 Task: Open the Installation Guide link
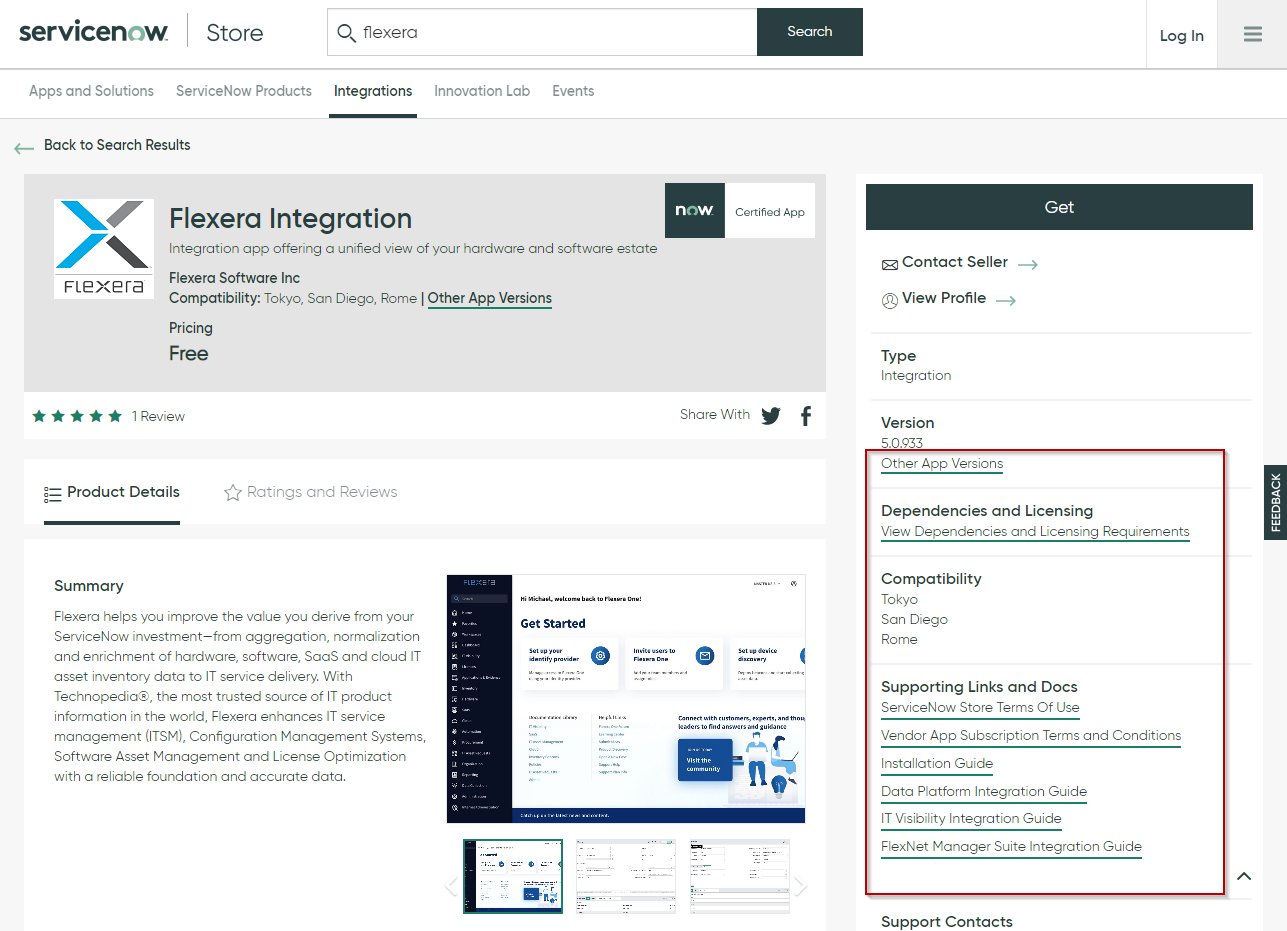click(x=937, y=763)
